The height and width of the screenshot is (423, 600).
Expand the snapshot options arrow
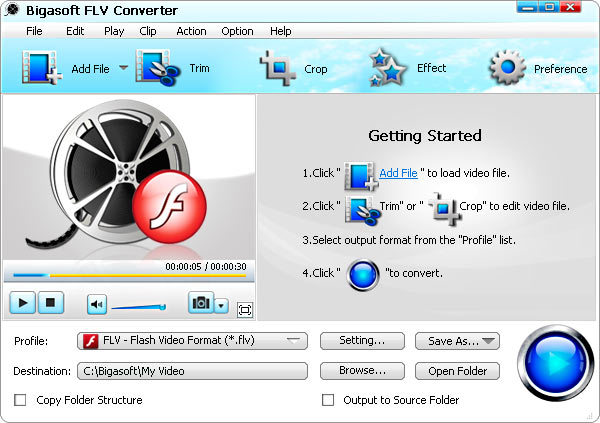[x=221, y=305]
